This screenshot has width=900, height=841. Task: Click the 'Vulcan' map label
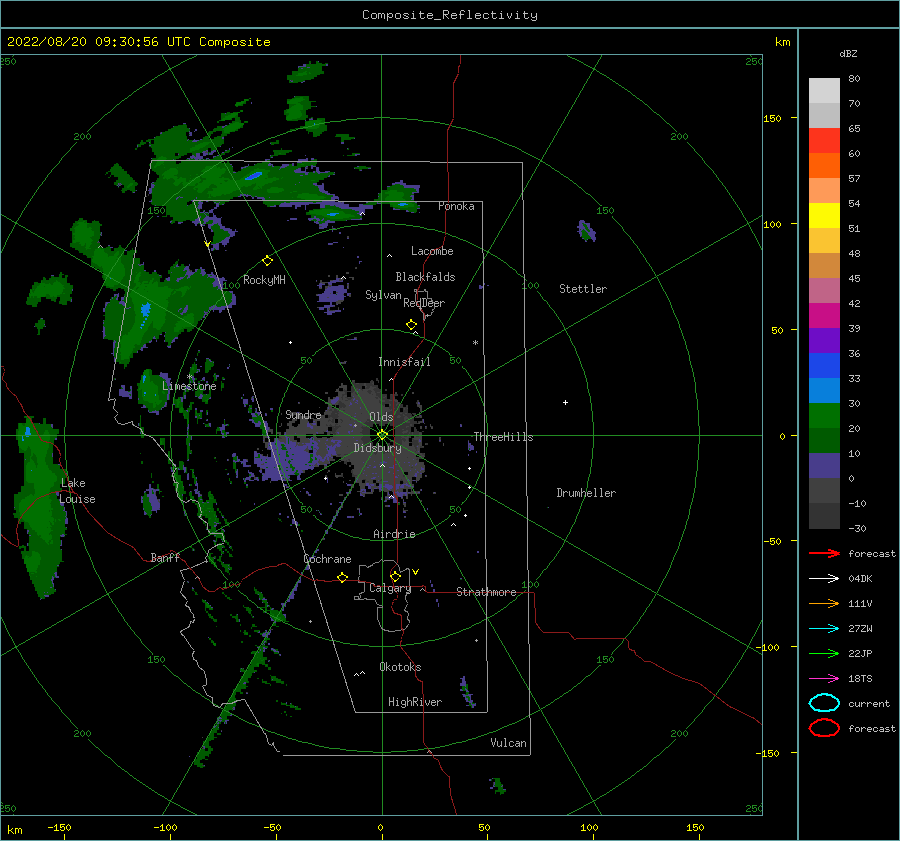pos(509,743)
